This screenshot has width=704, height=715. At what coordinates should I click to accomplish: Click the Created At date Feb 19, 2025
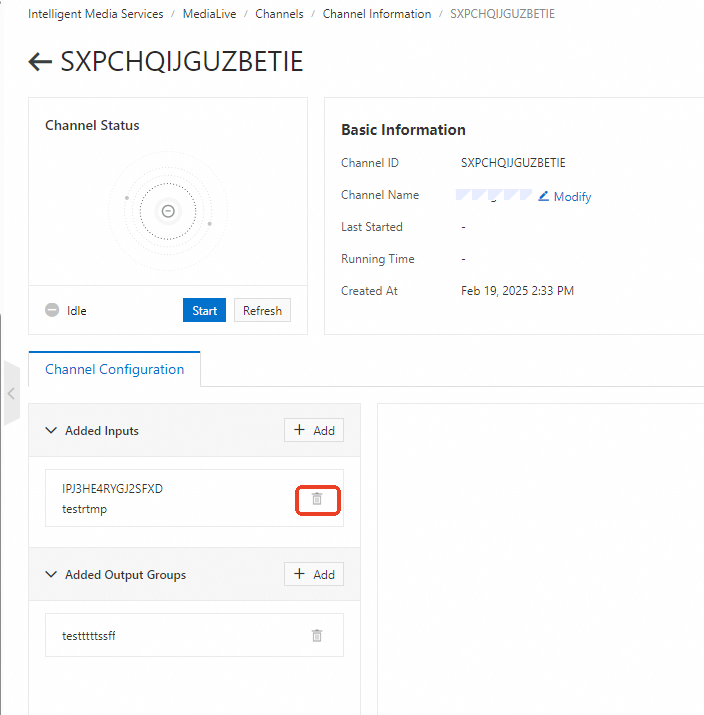(517, 291)
